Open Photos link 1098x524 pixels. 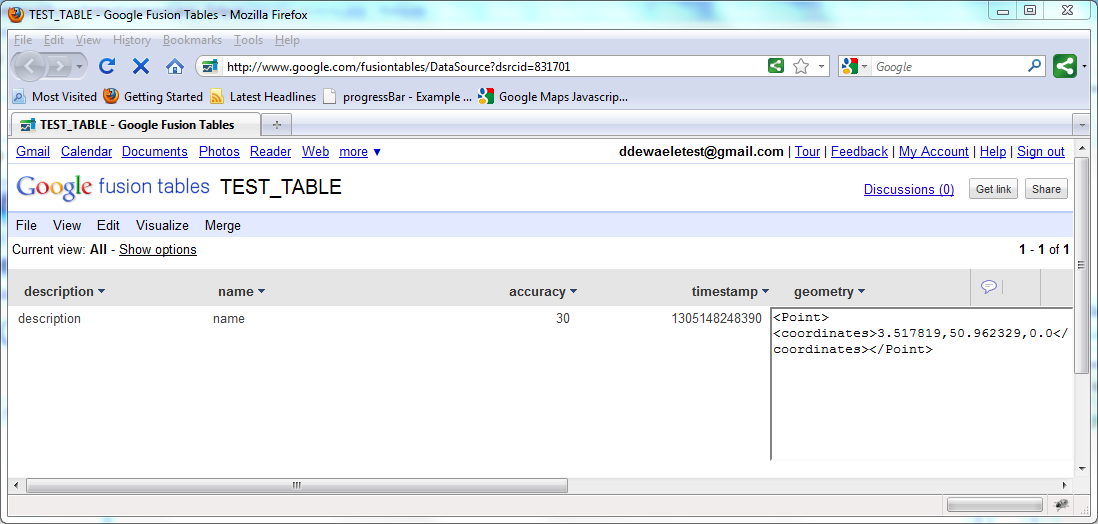pos(219,151)
